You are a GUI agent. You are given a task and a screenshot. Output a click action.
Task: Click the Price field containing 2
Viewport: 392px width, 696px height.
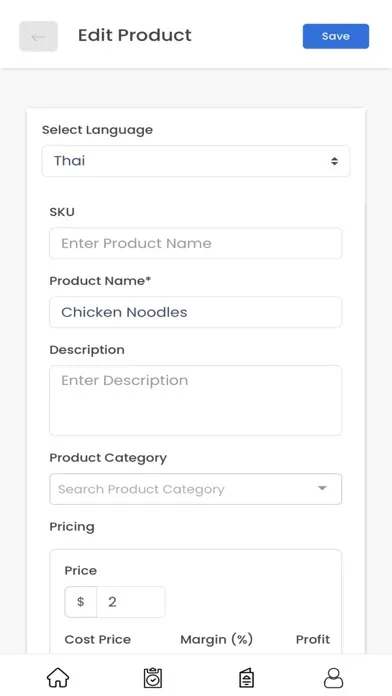click(x=131, y=602)
